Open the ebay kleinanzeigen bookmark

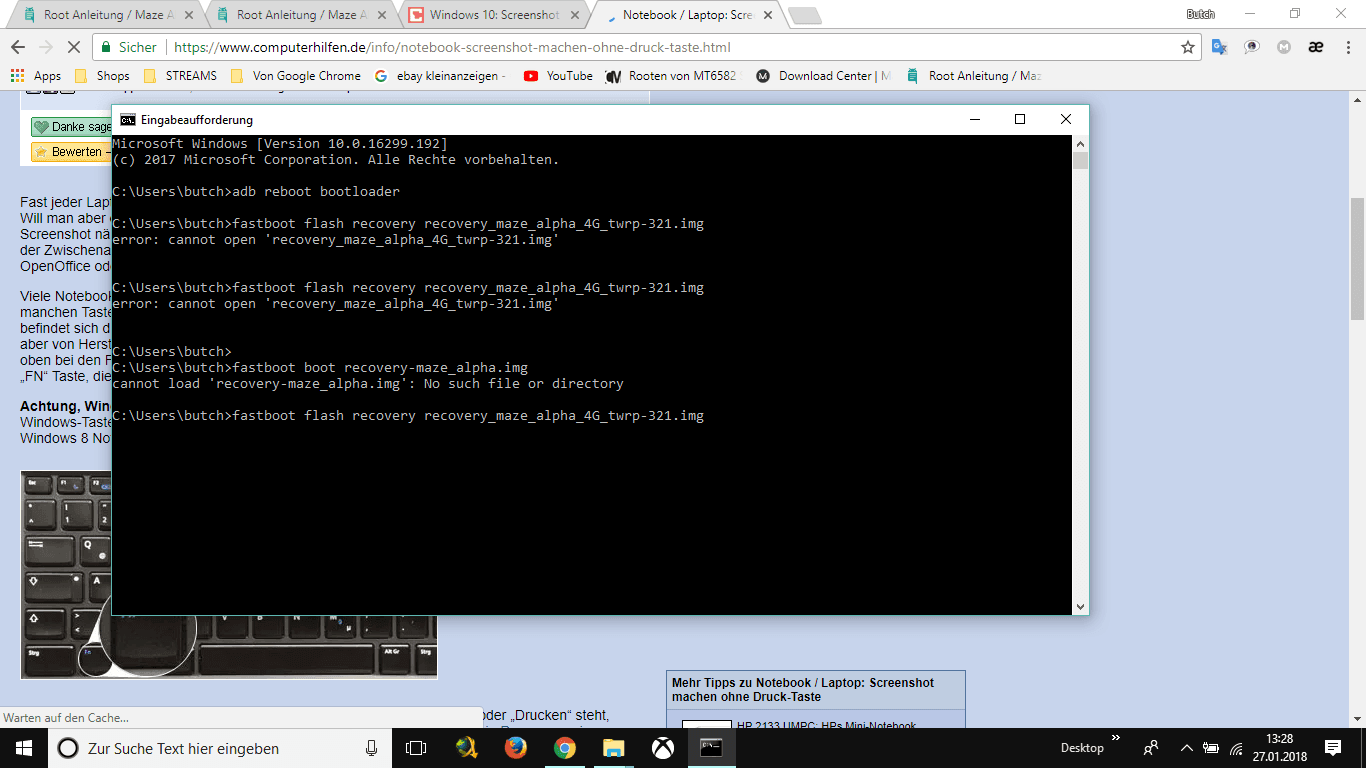click(x=441, y=76)
